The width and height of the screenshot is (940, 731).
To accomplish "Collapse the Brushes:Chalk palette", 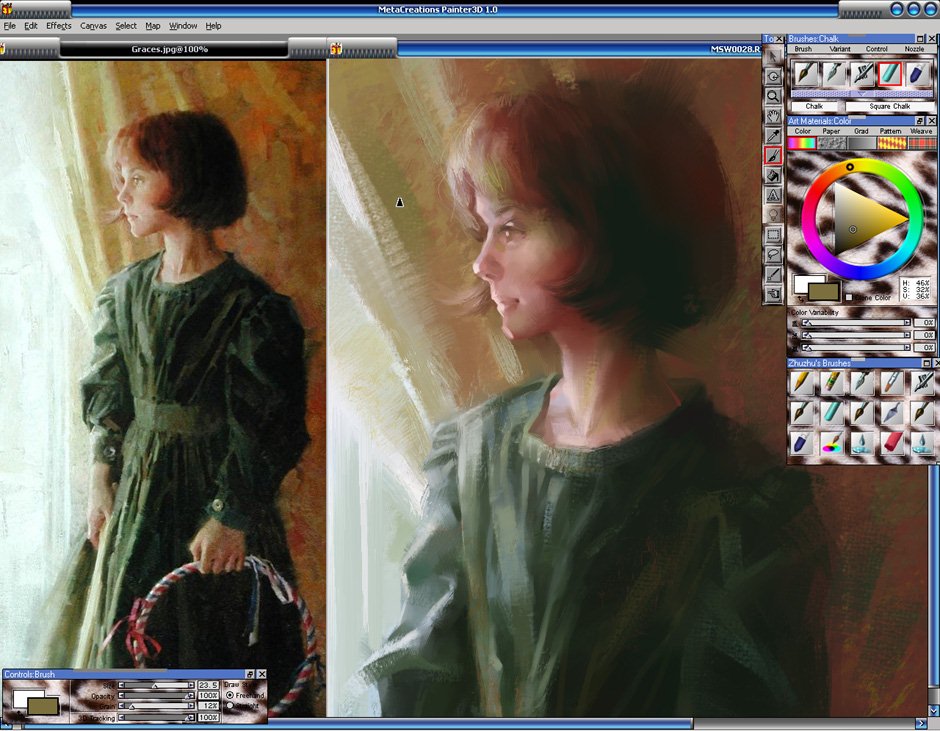I will pyautogui.click(x=920, y=38).
